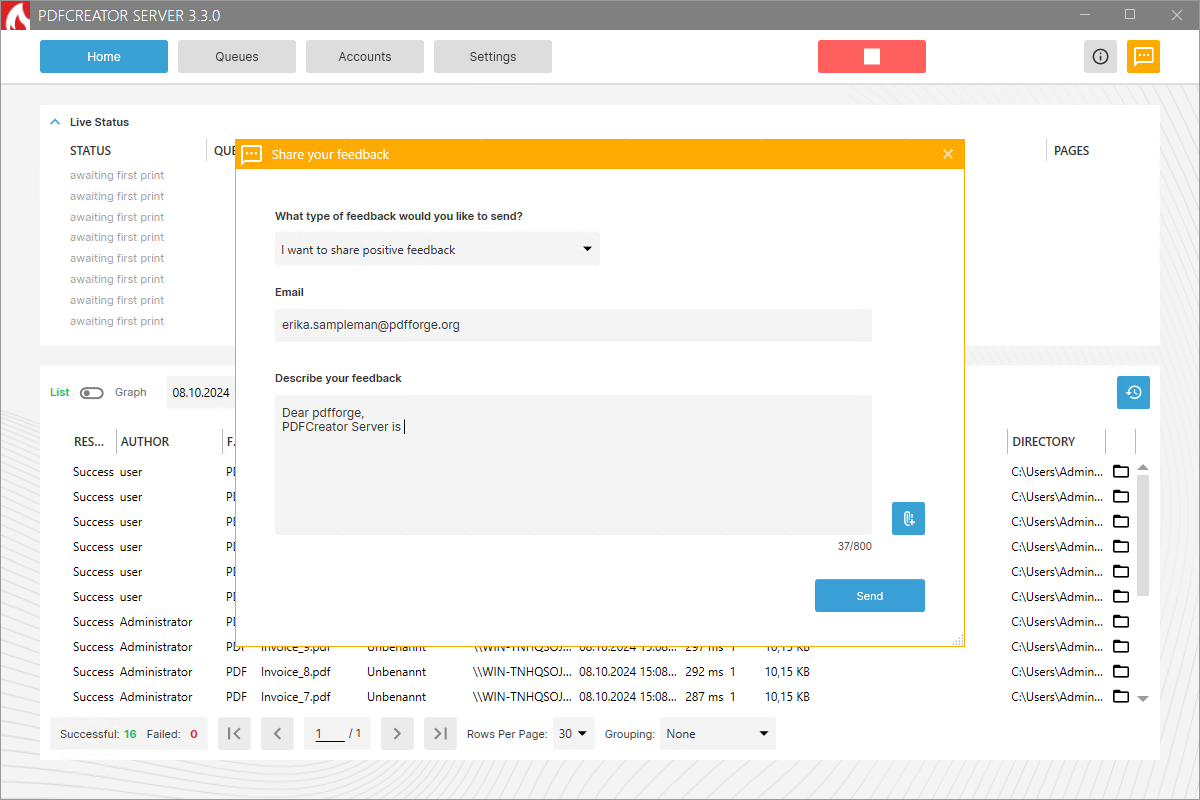1200x800 pixels.
Task: Click the Failed: 0 counter
Action: pyautogui.click(x=172, y=734)
